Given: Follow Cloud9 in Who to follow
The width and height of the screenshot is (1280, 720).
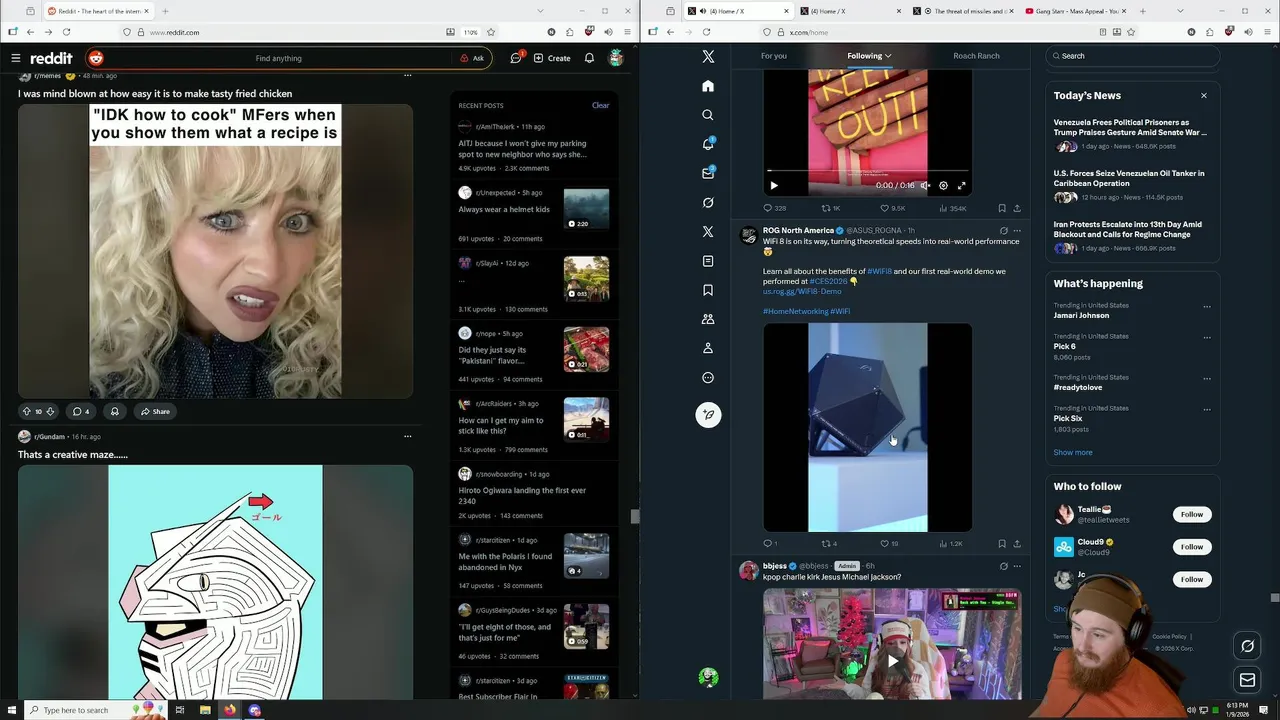Looking at the screenshot, I should pos(1192,547).
